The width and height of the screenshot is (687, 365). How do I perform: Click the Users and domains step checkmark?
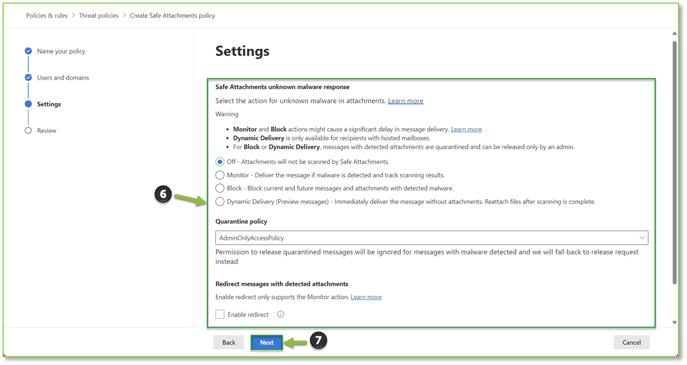[x=28, y=78]
